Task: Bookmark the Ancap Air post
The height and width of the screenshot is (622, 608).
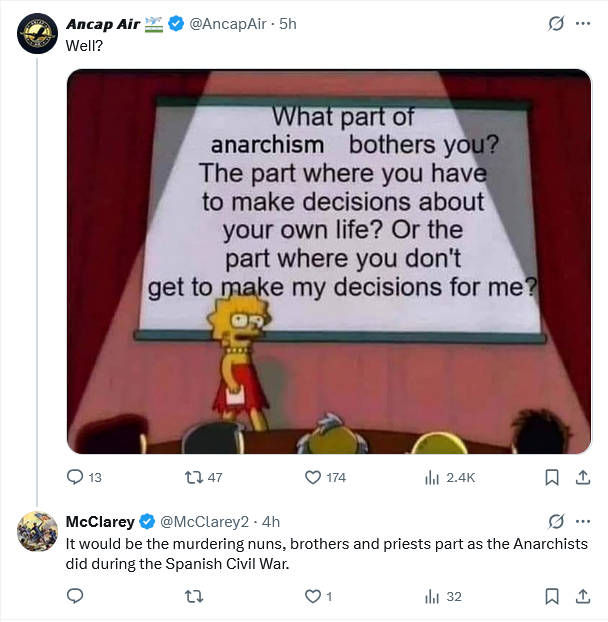Action: coord(551,478)
